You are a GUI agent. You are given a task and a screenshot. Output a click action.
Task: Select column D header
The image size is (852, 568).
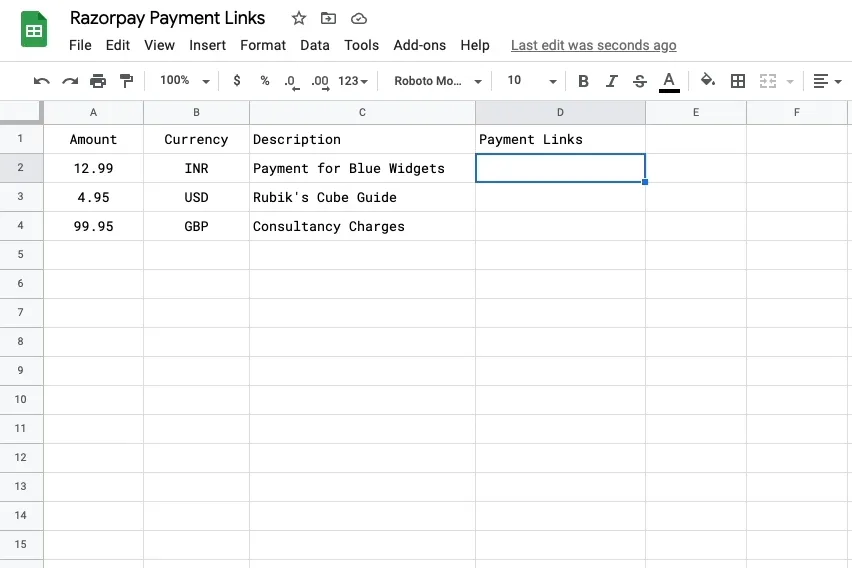[x=560, y=113]
